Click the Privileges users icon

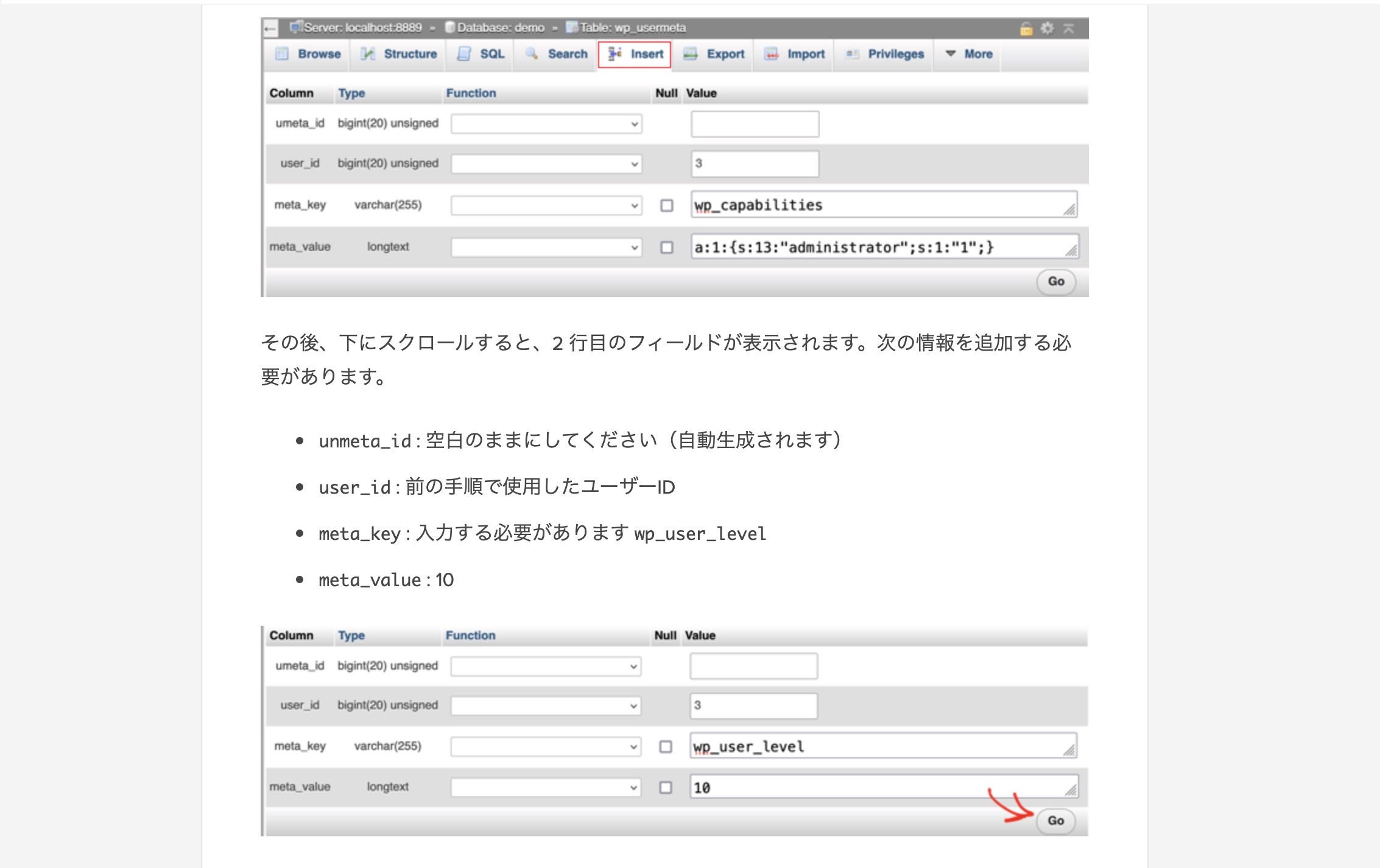(853, 54)
